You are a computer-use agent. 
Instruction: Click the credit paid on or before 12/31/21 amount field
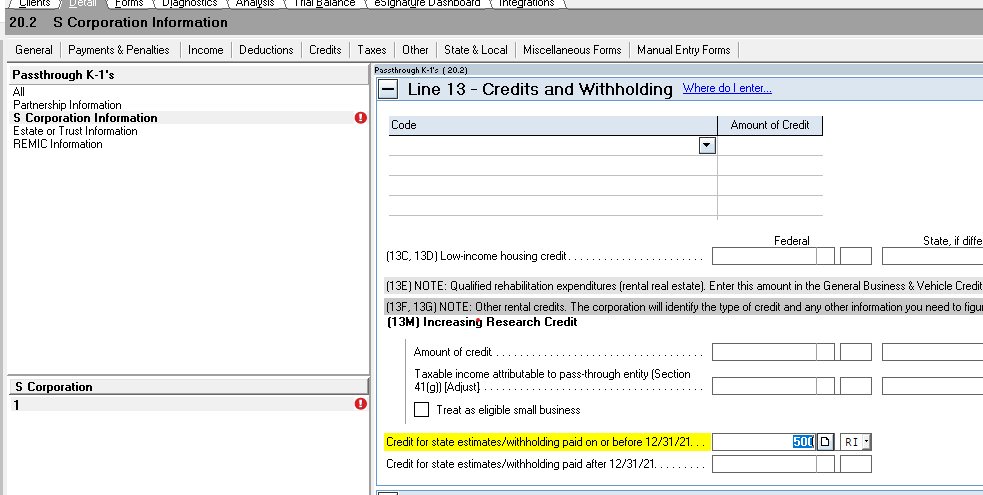[764, 442]
